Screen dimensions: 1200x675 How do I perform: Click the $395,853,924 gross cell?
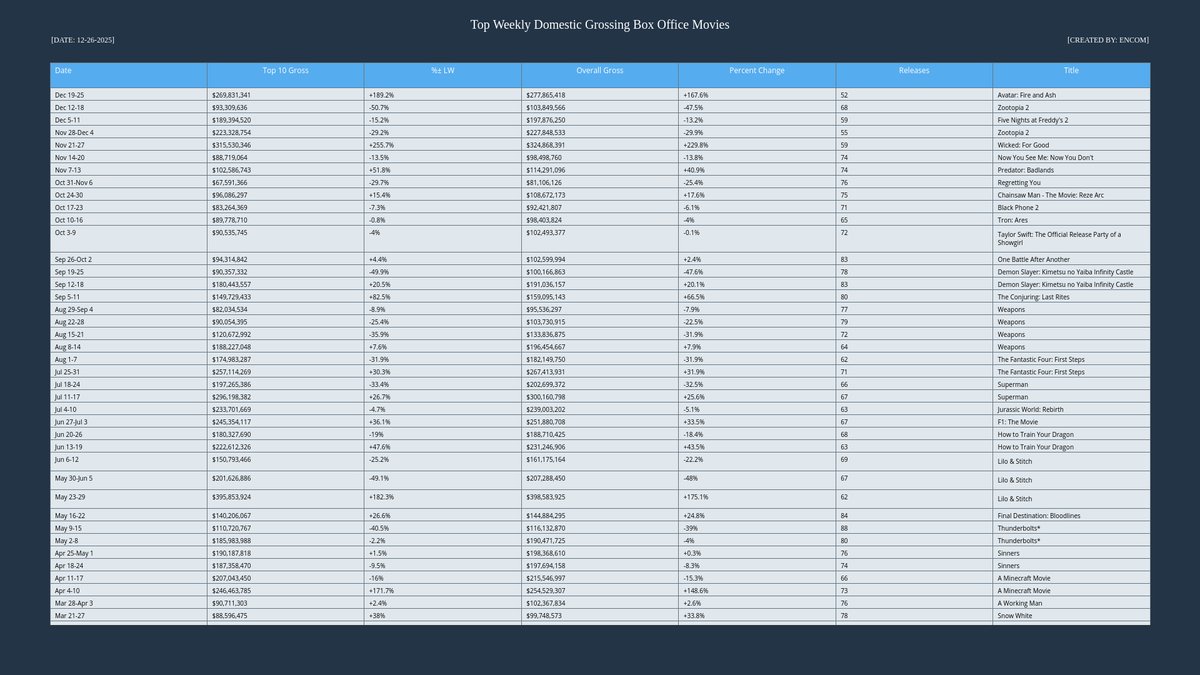point(285,498)
